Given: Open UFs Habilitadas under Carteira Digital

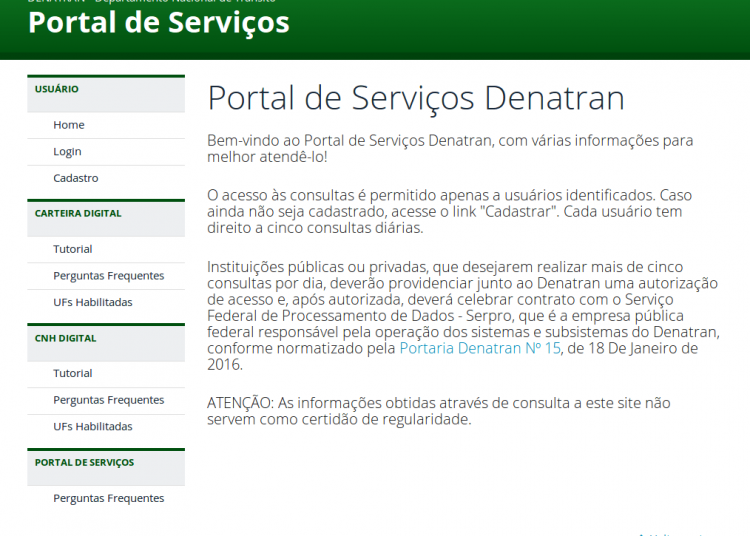Looking at the screenshot, I should click(93, 302).
